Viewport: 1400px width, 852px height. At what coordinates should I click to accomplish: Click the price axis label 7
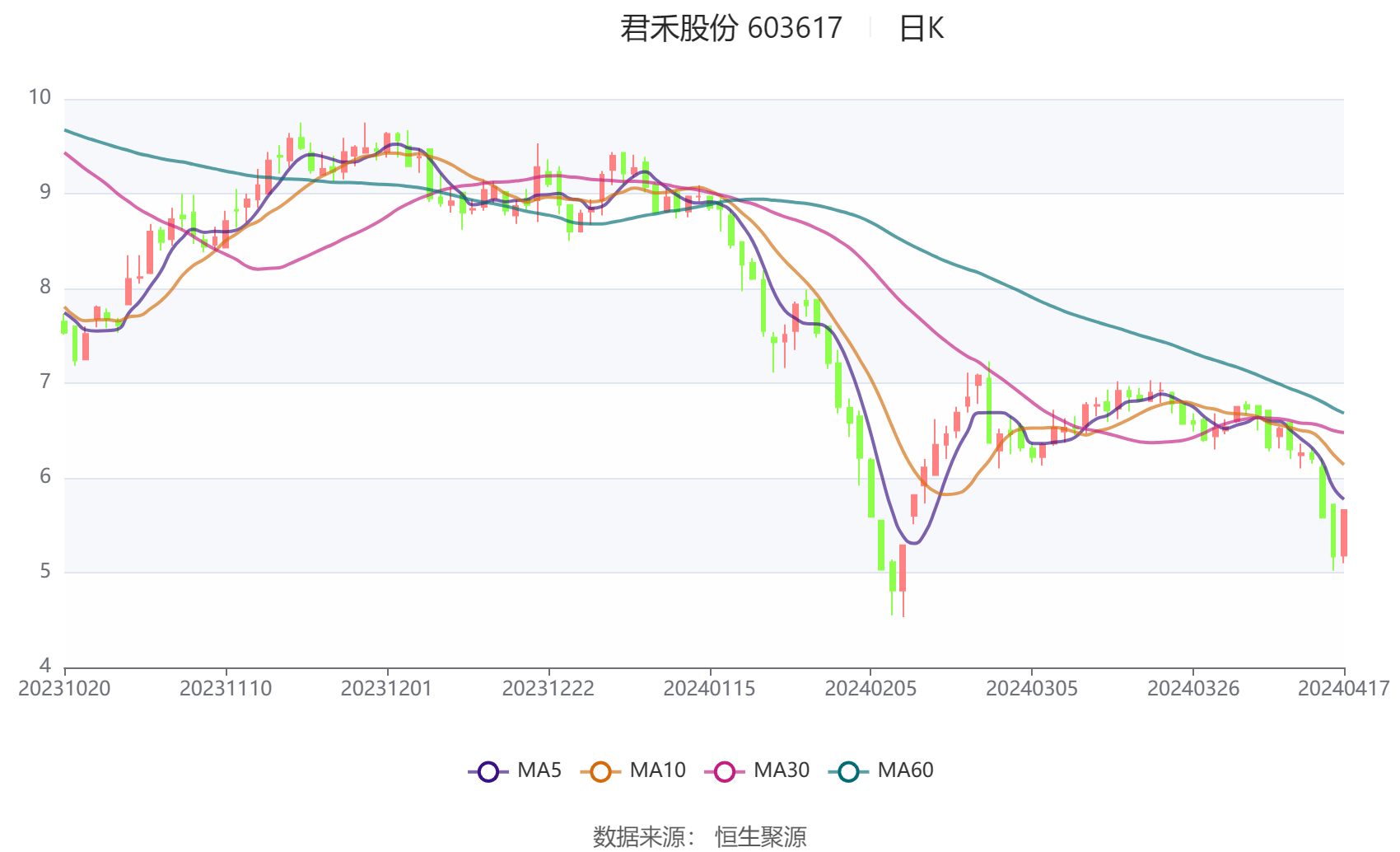[x=44, y=382]
